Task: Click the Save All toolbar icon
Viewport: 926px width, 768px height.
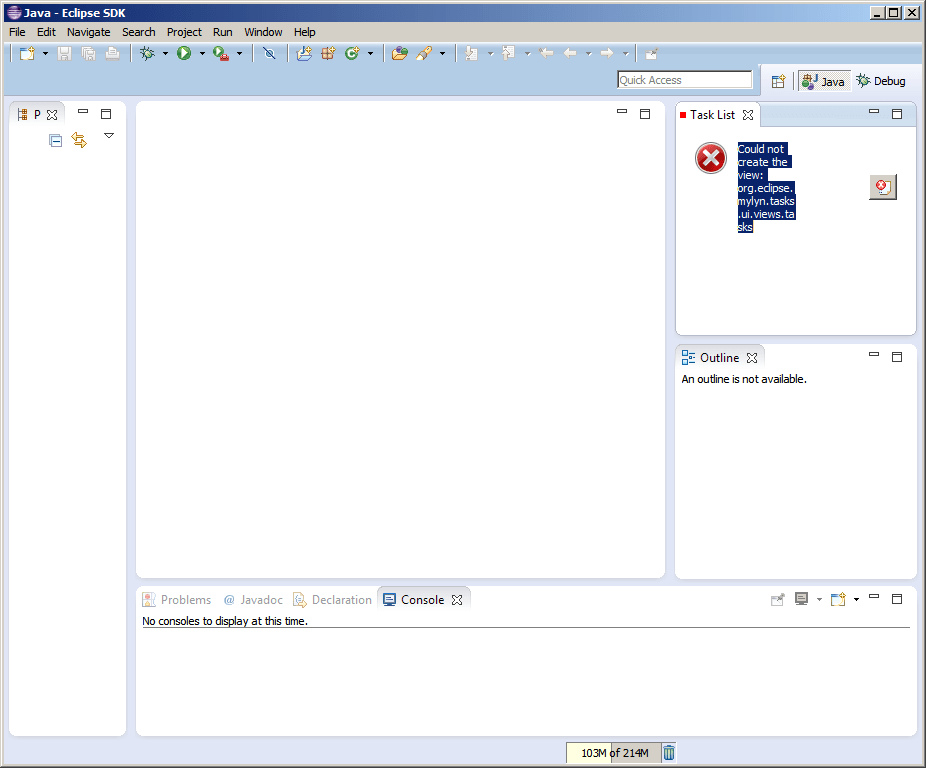Action: (89, 54)
